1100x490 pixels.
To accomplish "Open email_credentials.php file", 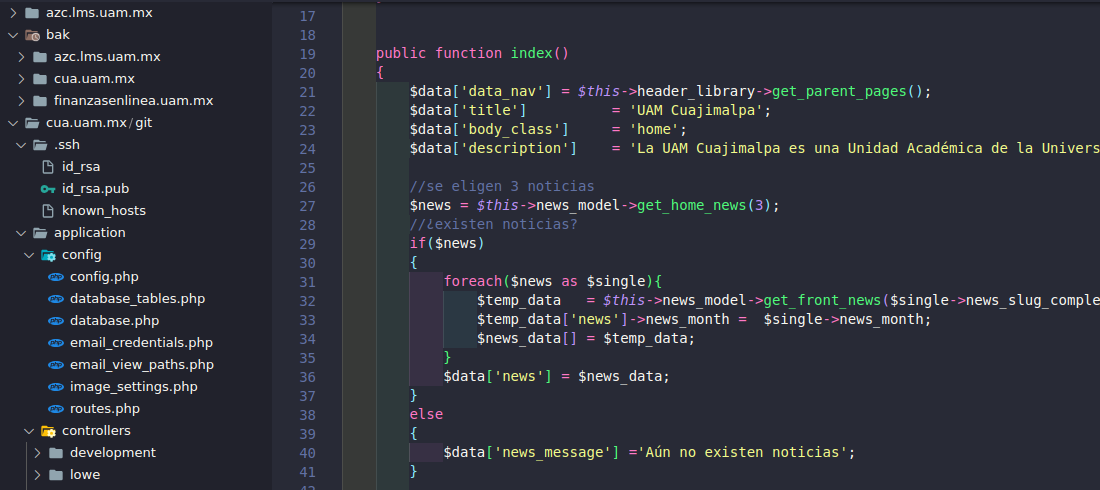I will tap(141, 343).
